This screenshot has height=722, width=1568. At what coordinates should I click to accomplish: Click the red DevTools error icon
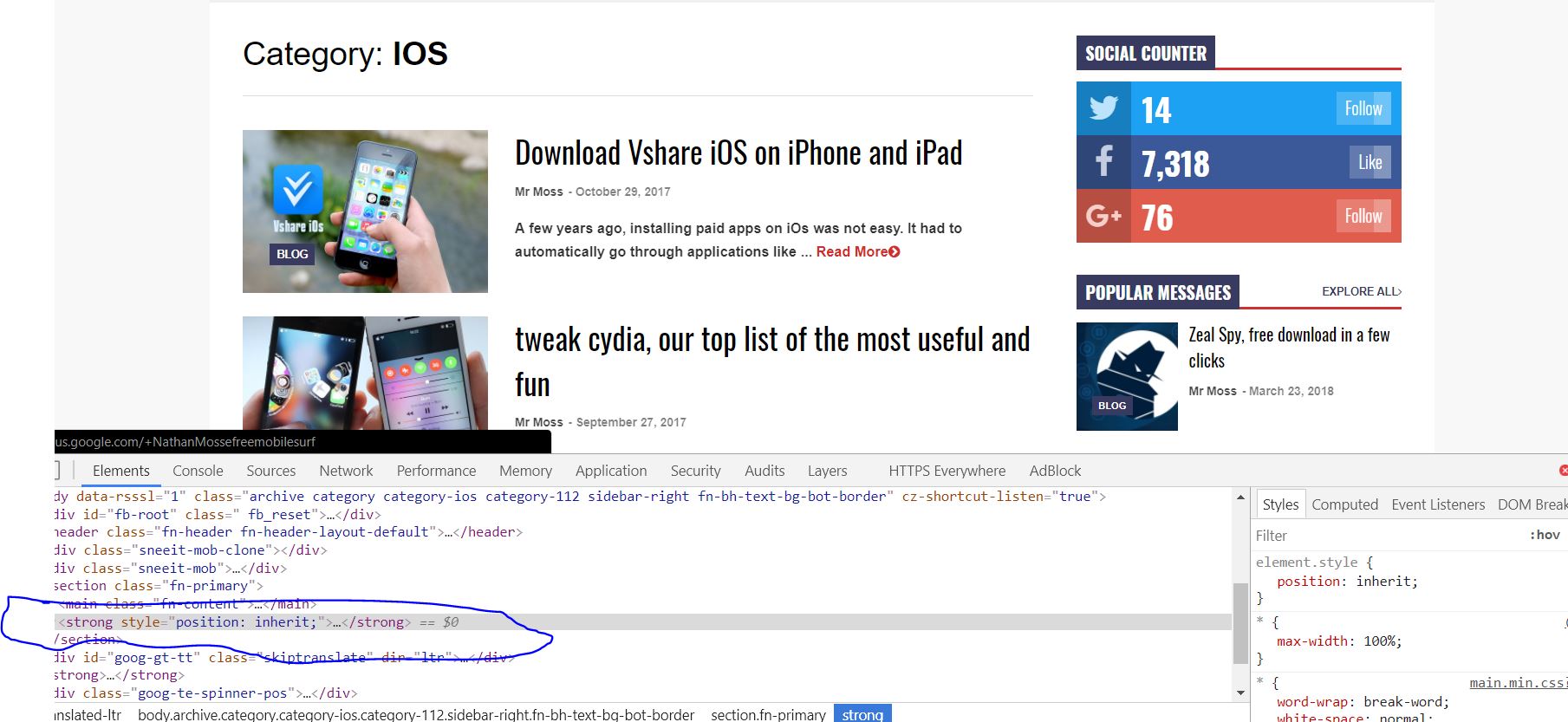coord(1563,471)
